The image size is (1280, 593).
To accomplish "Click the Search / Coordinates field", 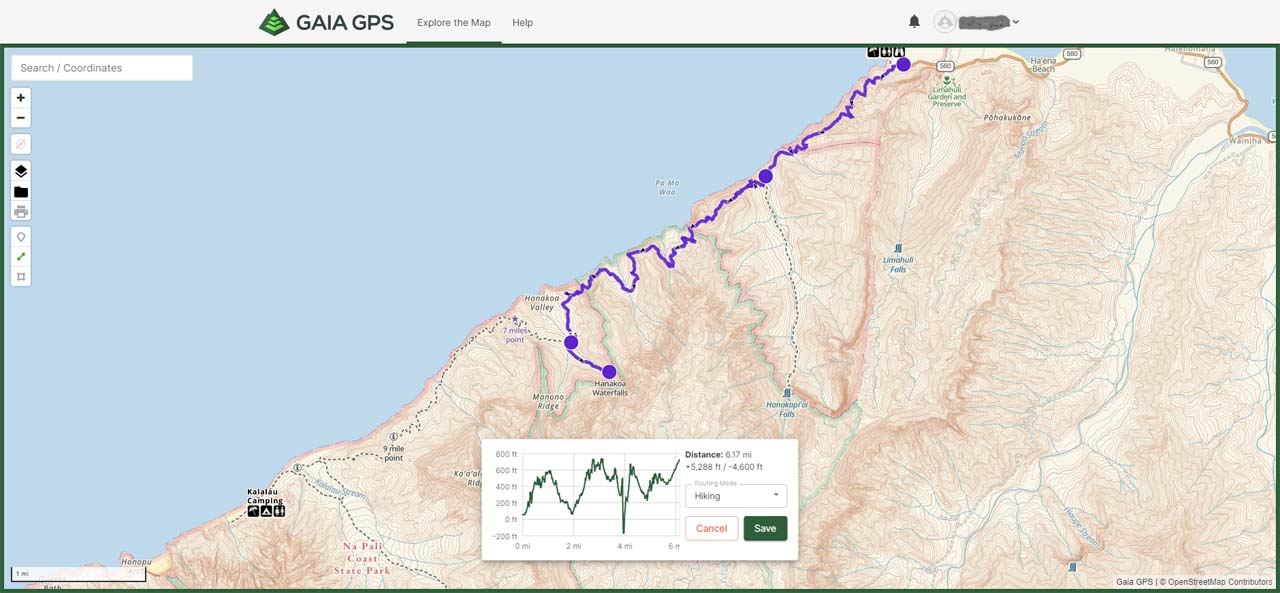I will [102, 68].
